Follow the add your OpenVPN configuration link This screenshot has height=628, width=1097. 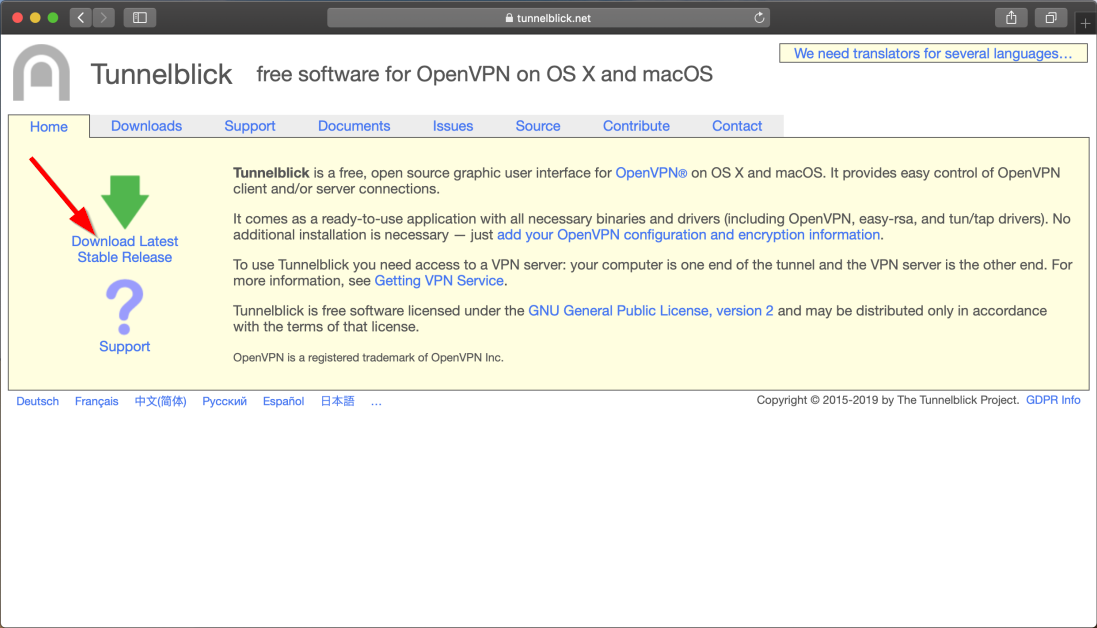click(x=688, y=235)
